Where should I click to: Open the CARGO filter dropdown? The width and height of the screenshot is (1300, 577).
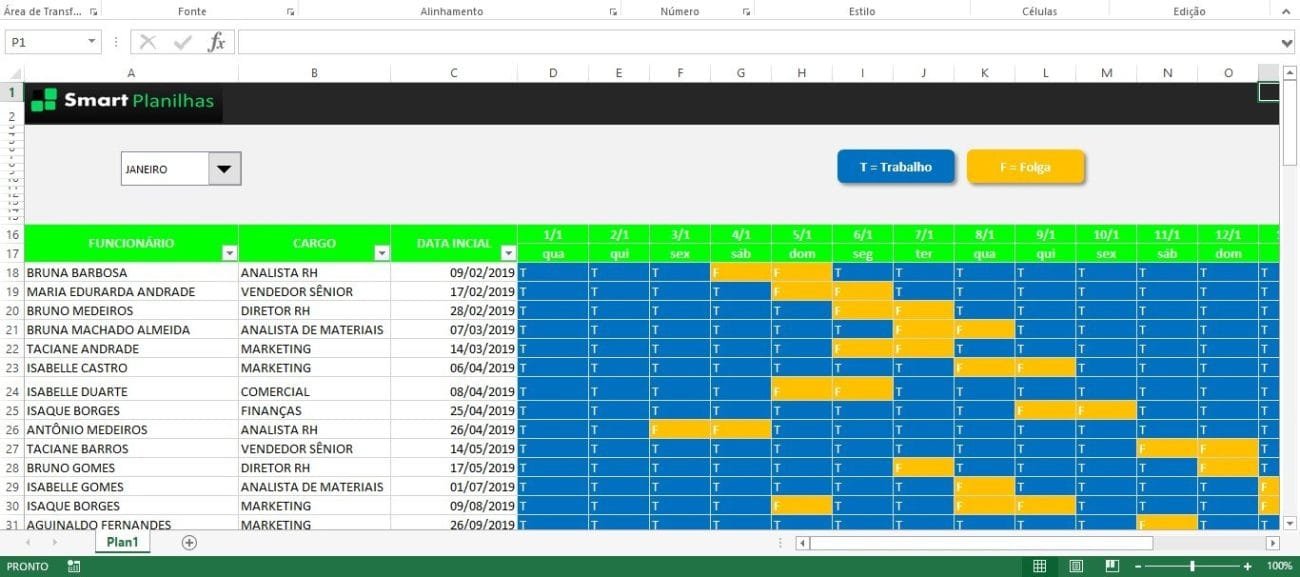click(x=381, y=254)
